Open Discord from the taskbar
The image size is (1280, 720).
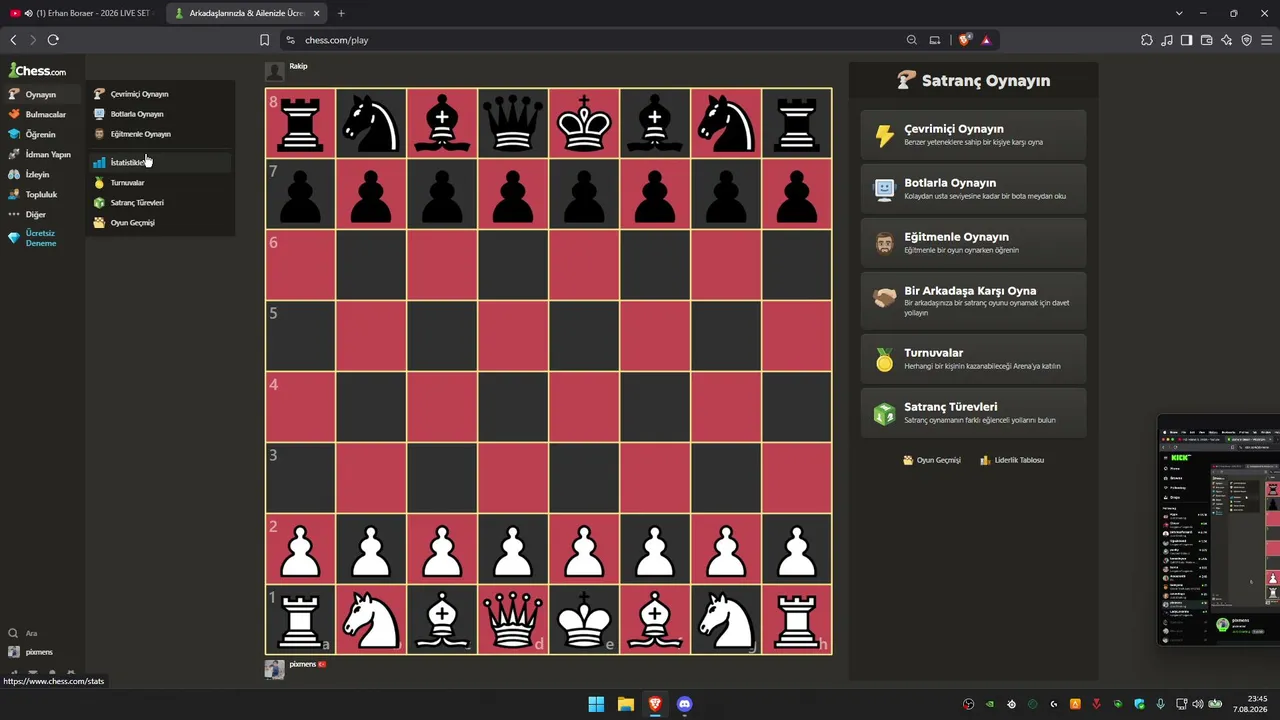(684, 704)
